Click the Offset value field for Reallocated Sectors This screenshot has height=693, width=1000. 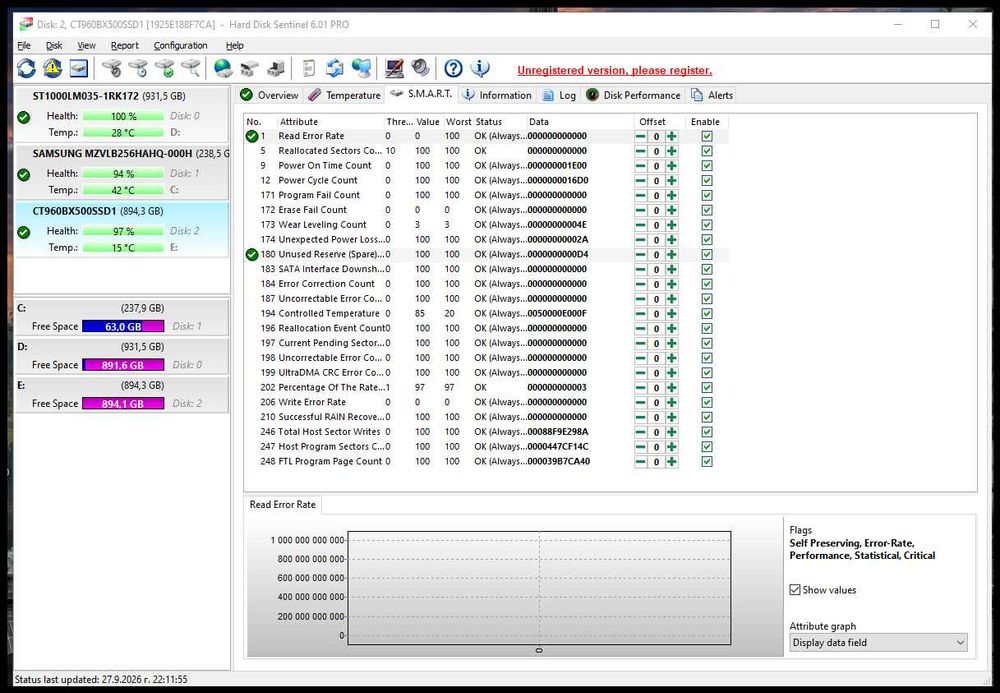[x=656, y=151]
